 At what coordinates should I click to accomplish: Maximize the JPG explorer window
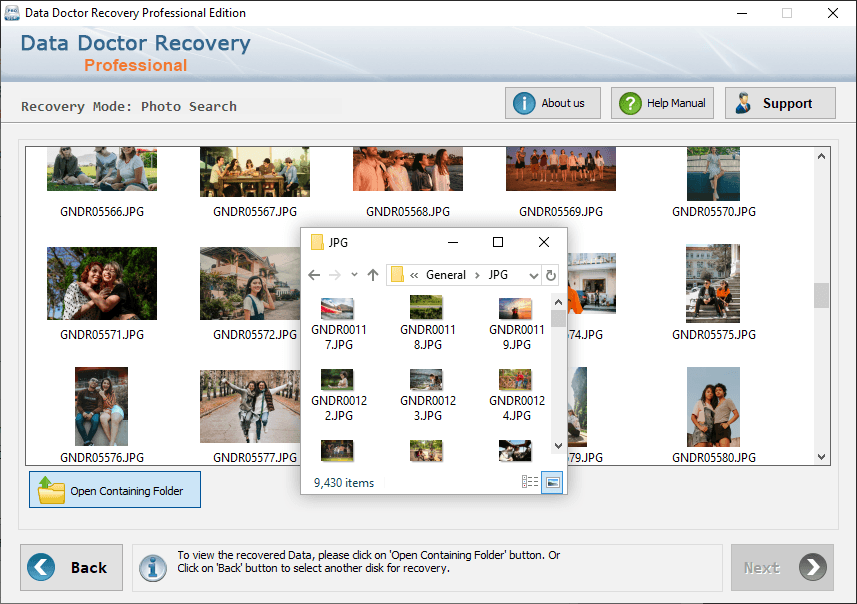click(x=498, y=242)
